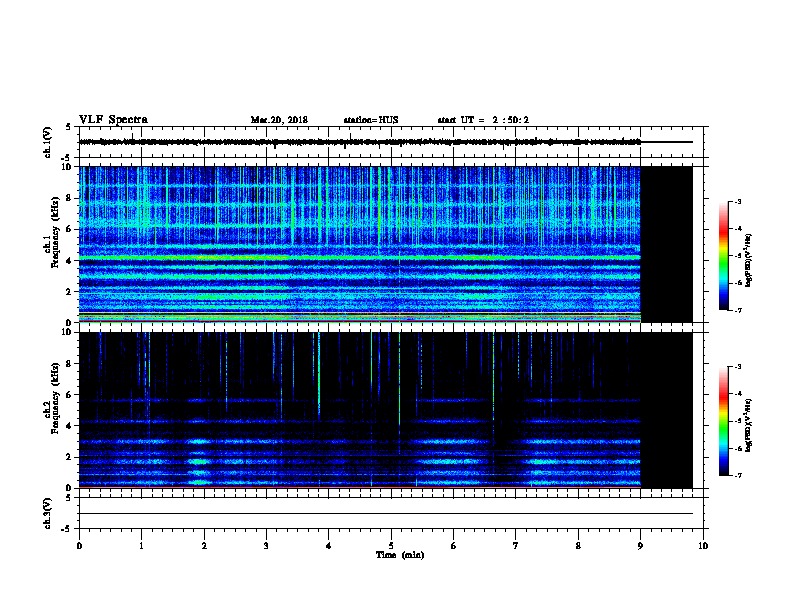Click the black no-data block in ch.1 spectrogram
Viewport: 792px width, 612px height.
(667, 244)
